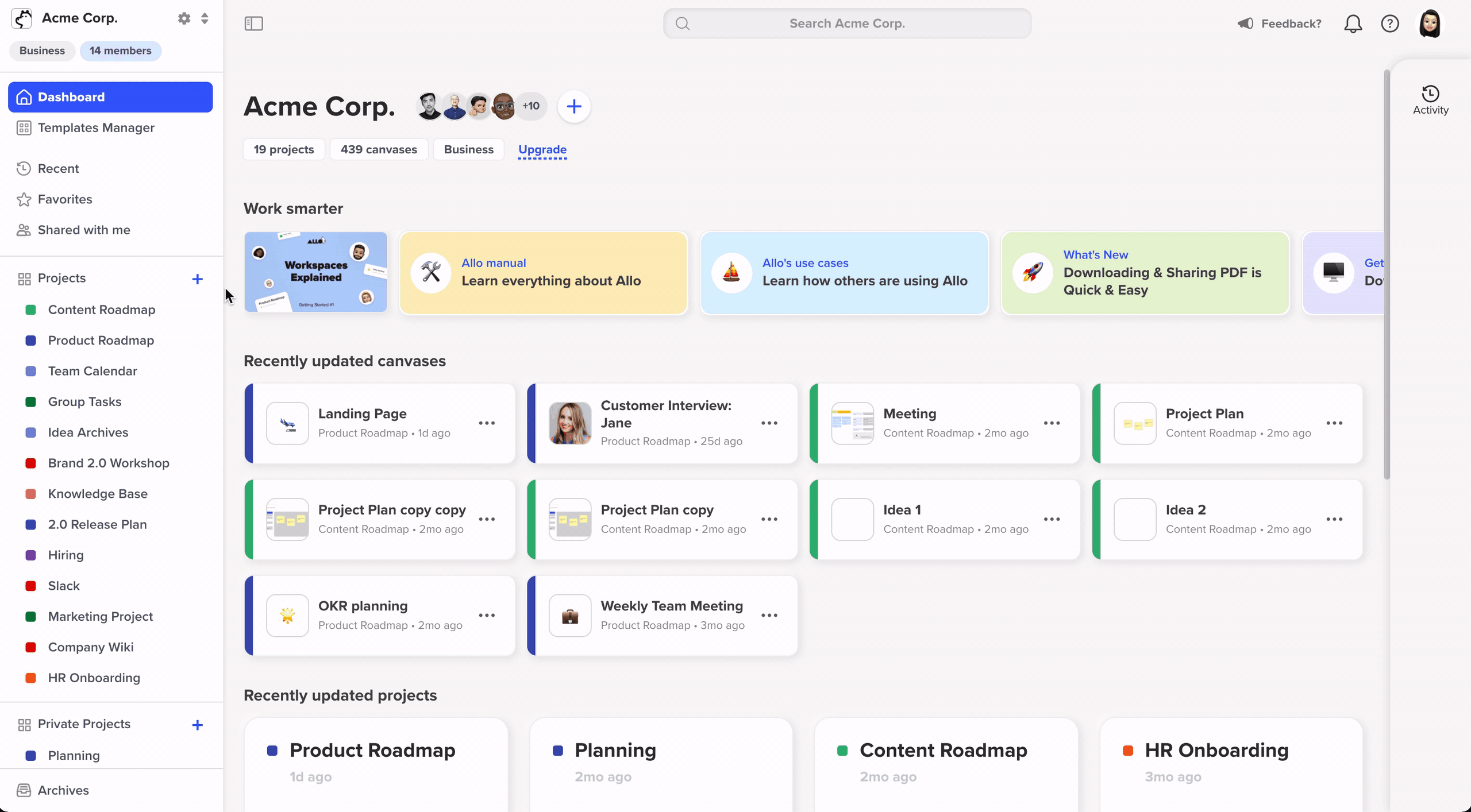Click the Acme Corp. logo icon
The height and width of the screenshot is (812, 1471).
click(x=22, y=18)
